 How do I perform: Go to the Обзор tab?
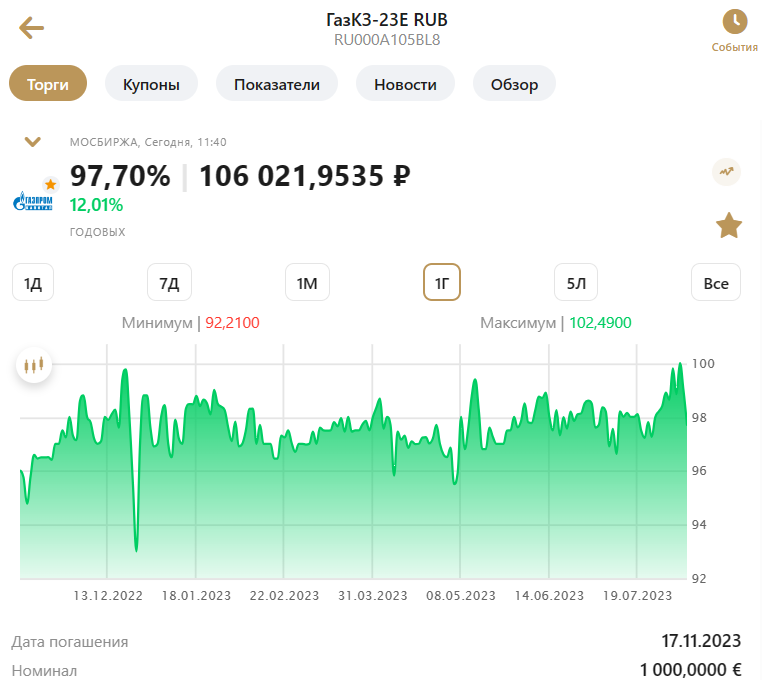click(x=514, y=84)
